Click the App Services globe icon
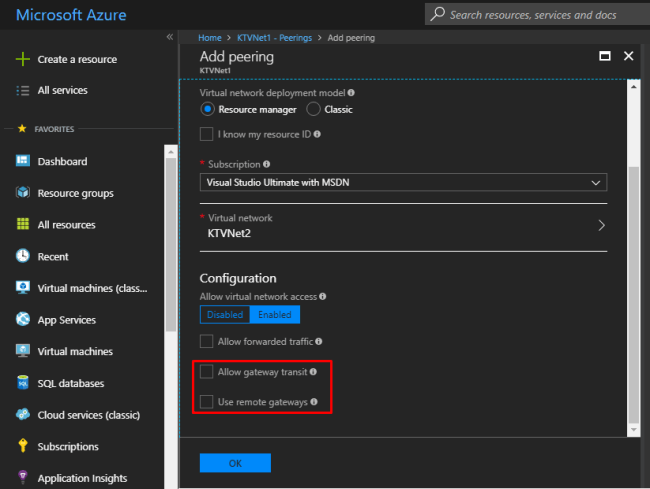This screenshot has height=489, width=650. point(23,320)
